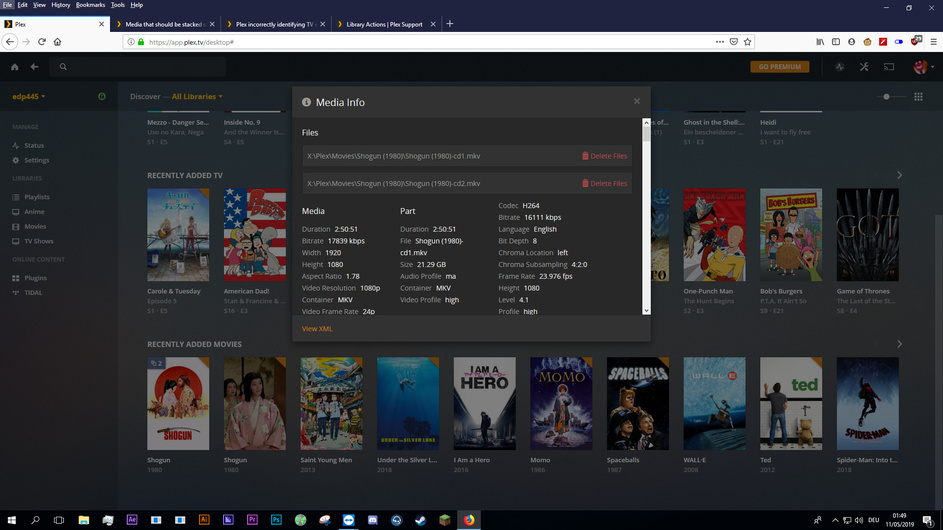Open the File menu
The width and height of the screenshot is (943, 530).
7,5
